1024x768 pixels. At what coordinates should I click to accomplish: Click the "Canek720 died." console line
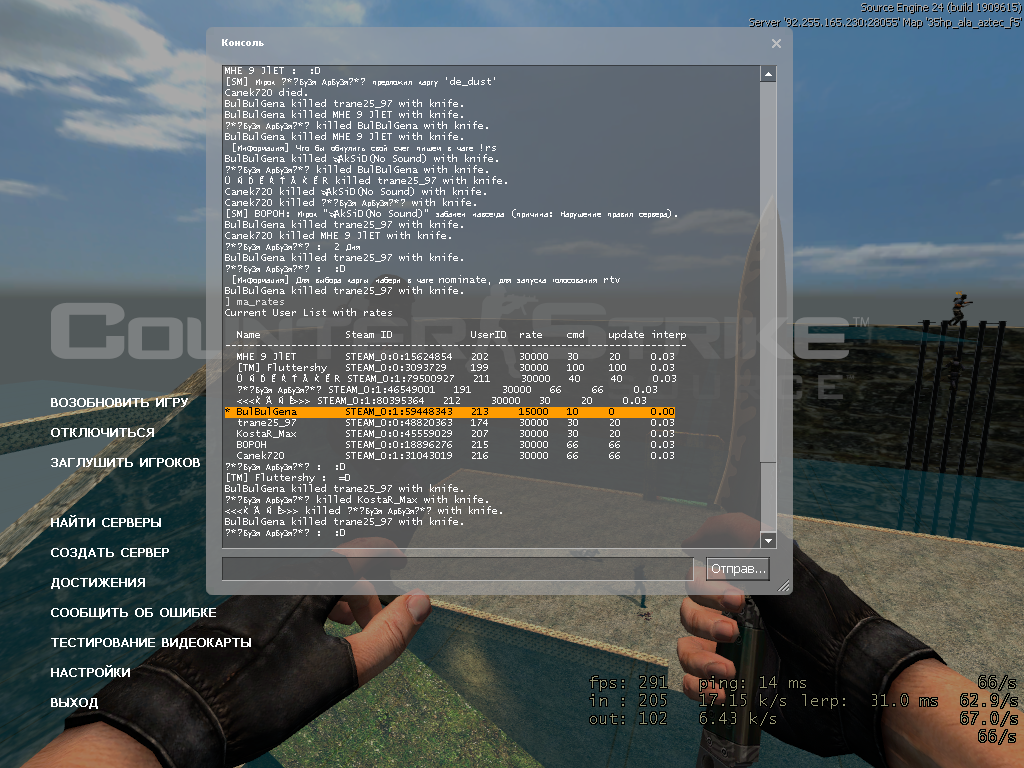tap(266, 93)
